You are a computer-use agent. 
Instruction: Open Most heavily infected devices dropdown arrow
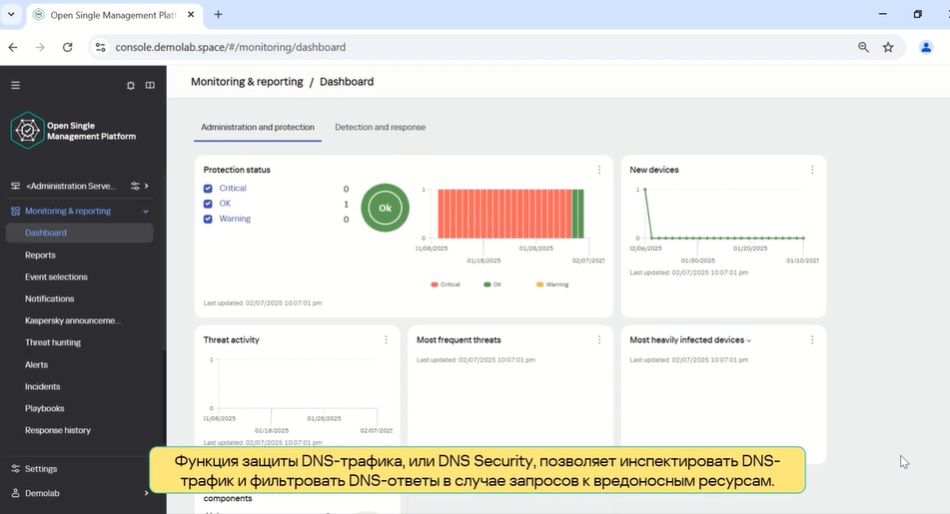749,341
